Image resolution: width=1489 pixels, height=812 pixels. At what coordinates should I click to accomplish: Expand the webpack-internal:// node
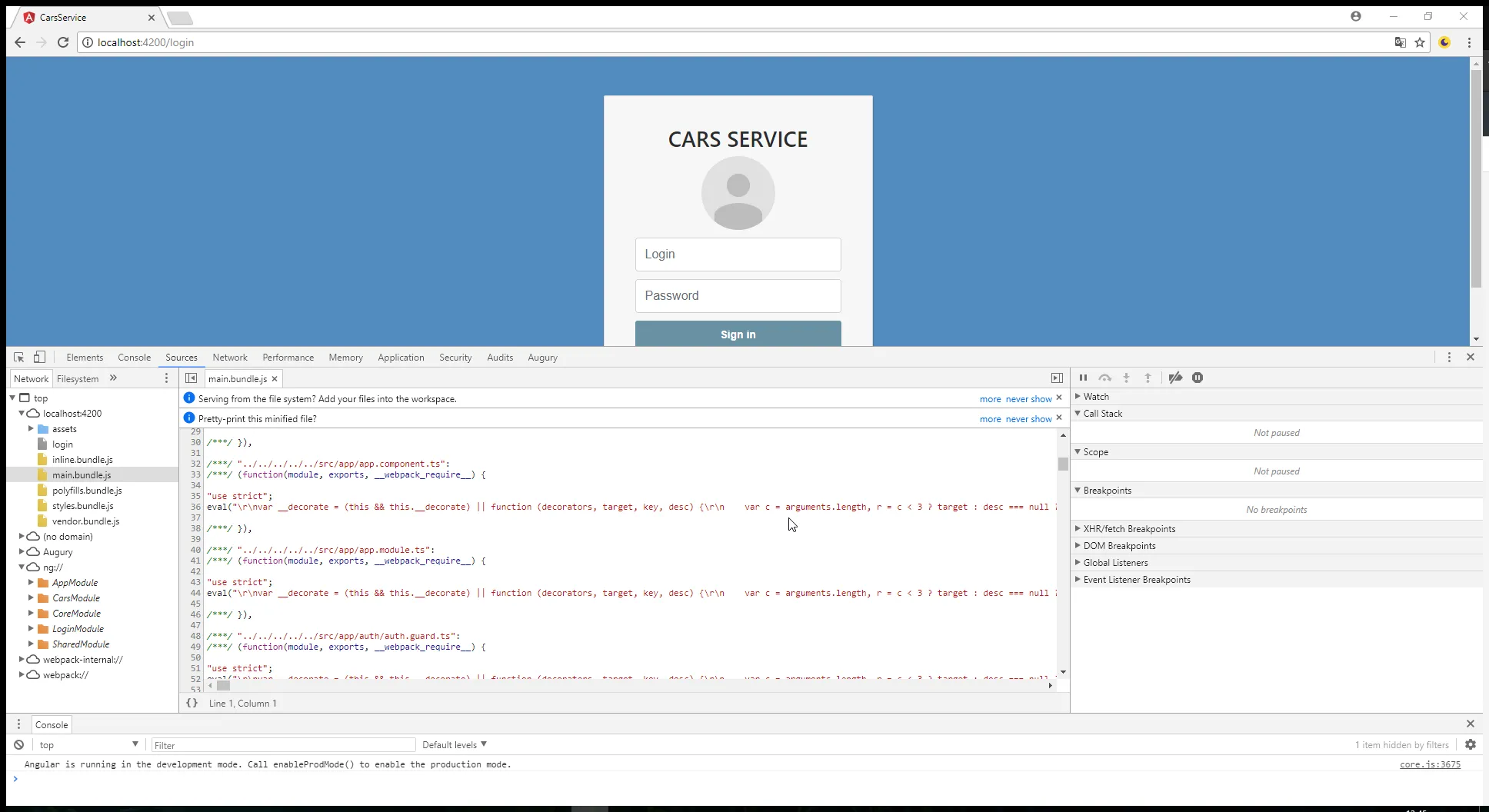(22, 659)
